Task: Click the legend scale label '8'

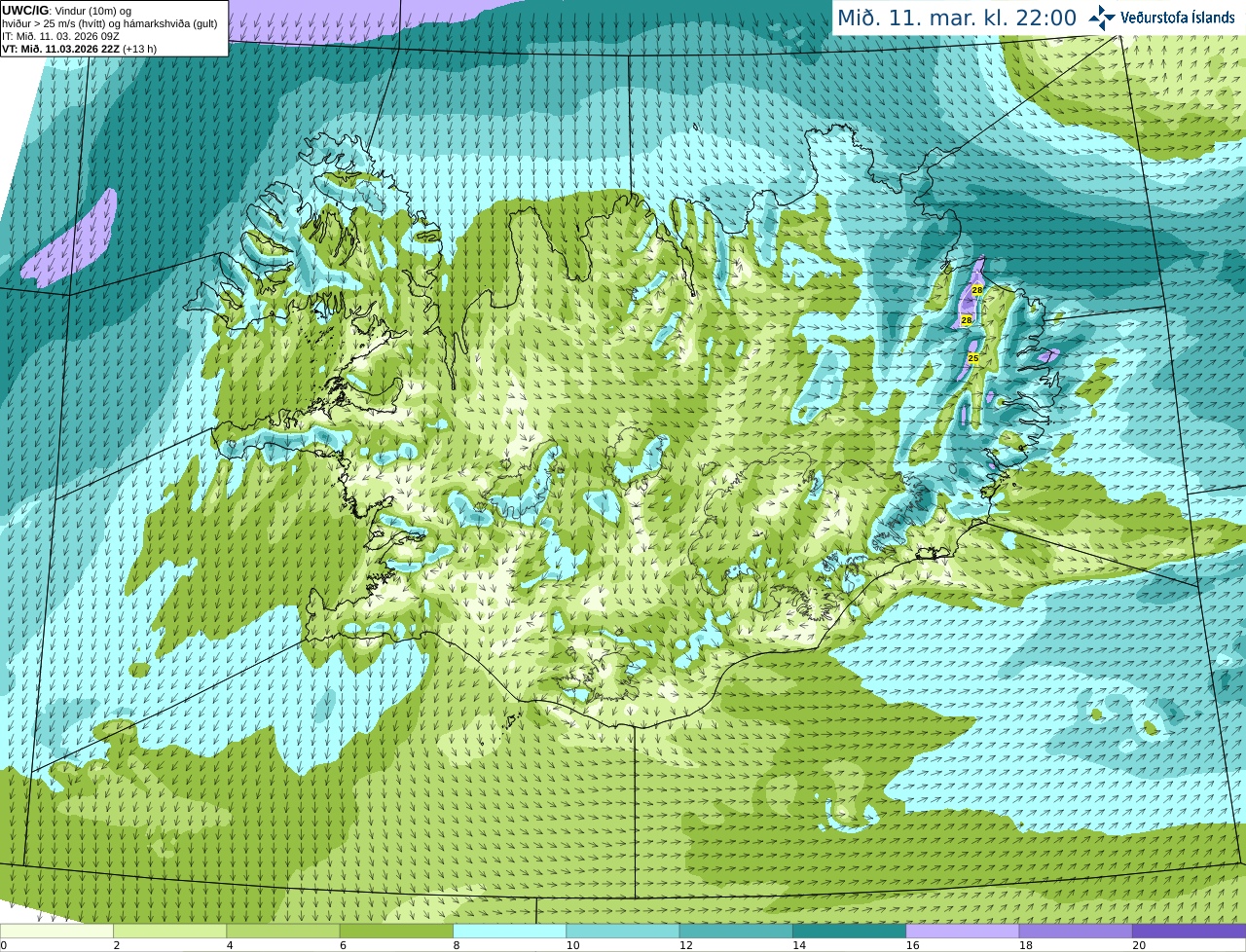Action: click(x=456, y=945)
